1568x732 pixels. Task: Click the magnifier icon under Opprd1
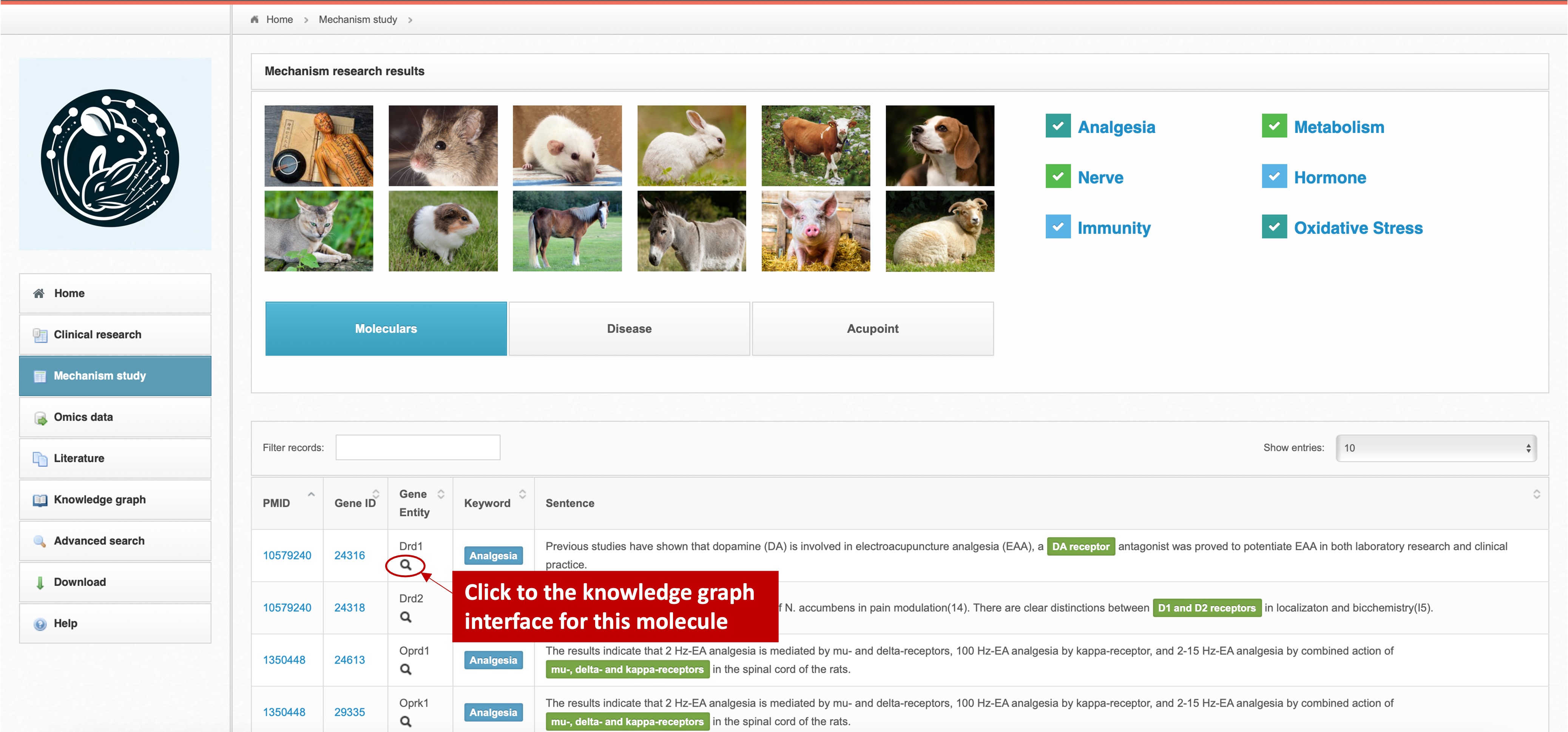click(405, 669)
